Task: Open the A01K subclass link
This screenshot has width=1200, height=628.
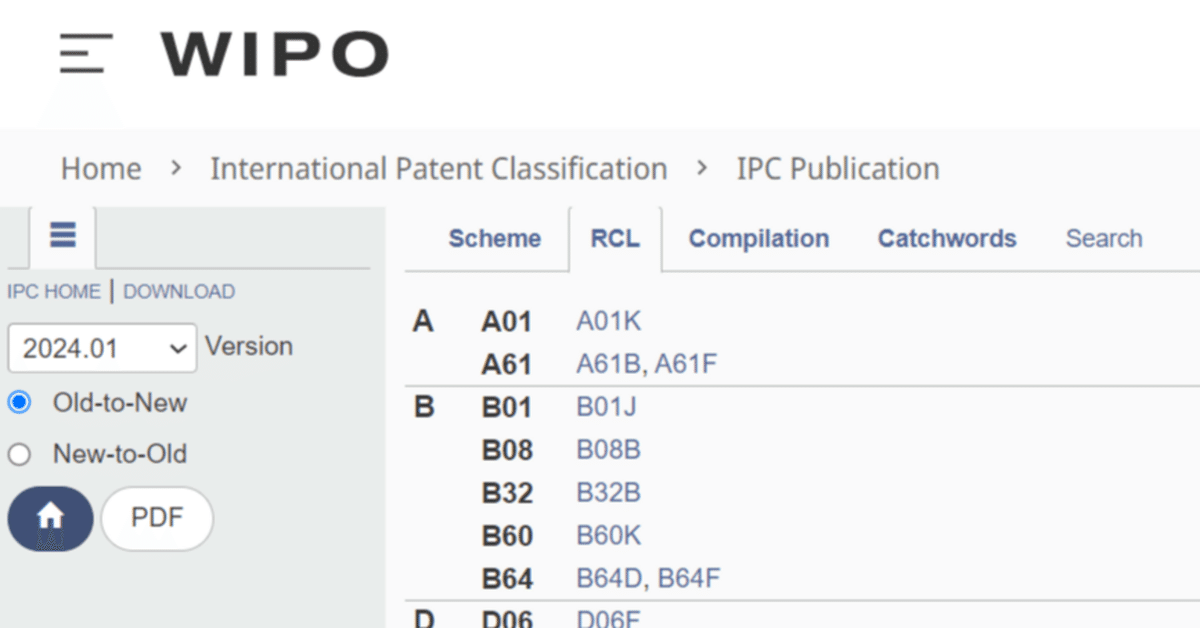Action: click(609, 322)
